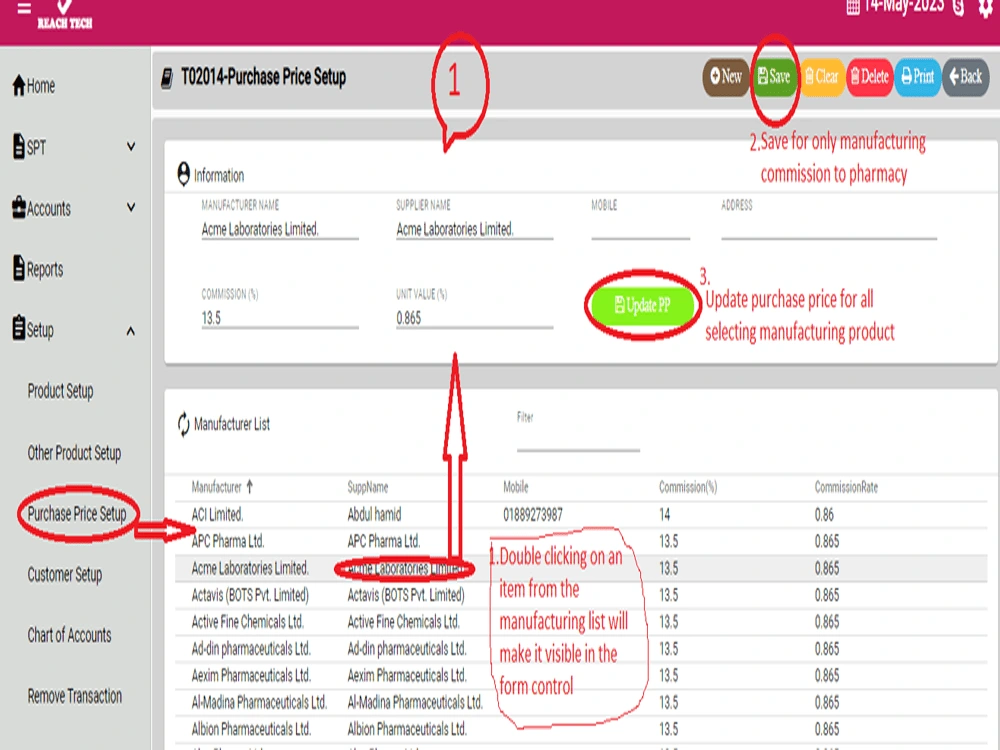Viewport: 1000px width, 750px height.
Task: Open the hamburger menu icon
Action: [x=24, y=8]
